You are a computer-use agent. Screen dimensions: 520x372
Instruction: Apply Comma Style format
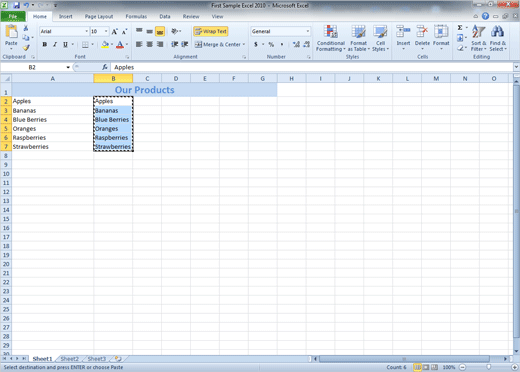[x=282, y=44]
